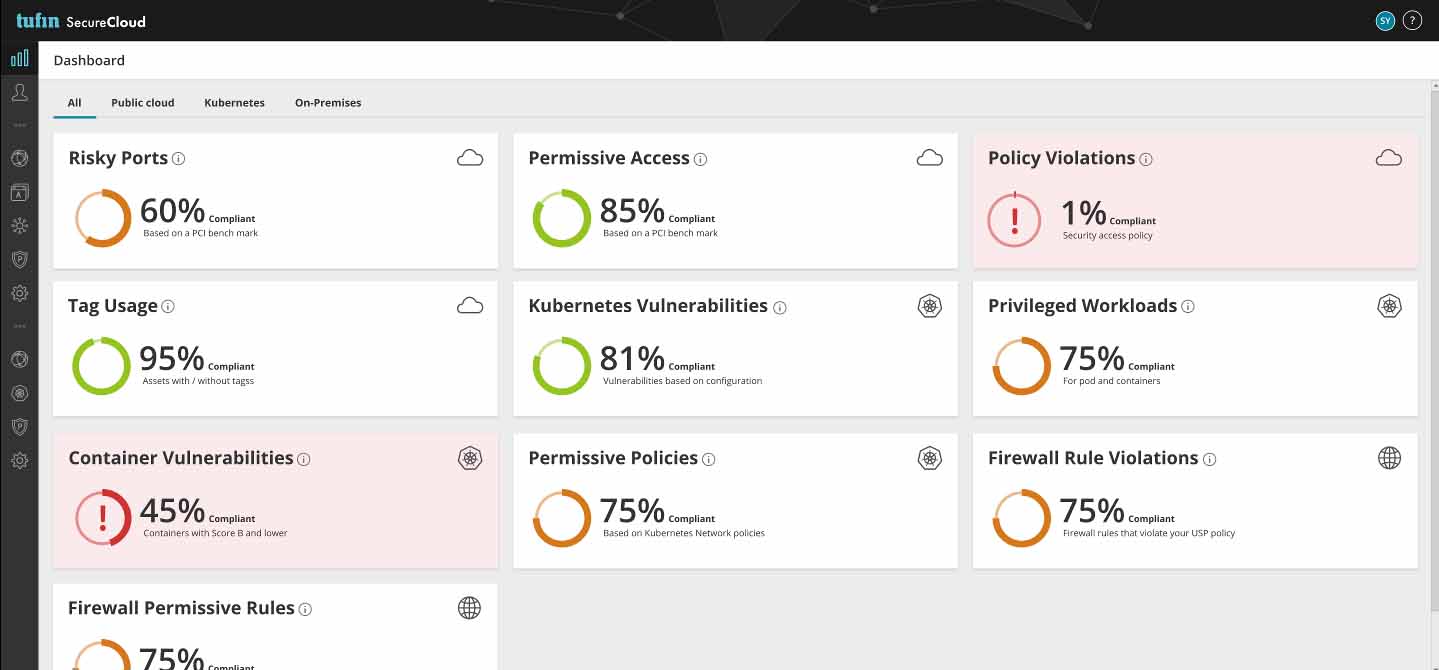This screenshot has width=1439, height=670.
Task: Click the user profile icon in sidebar
Action: pyautogui.click(x=19, y=93)
